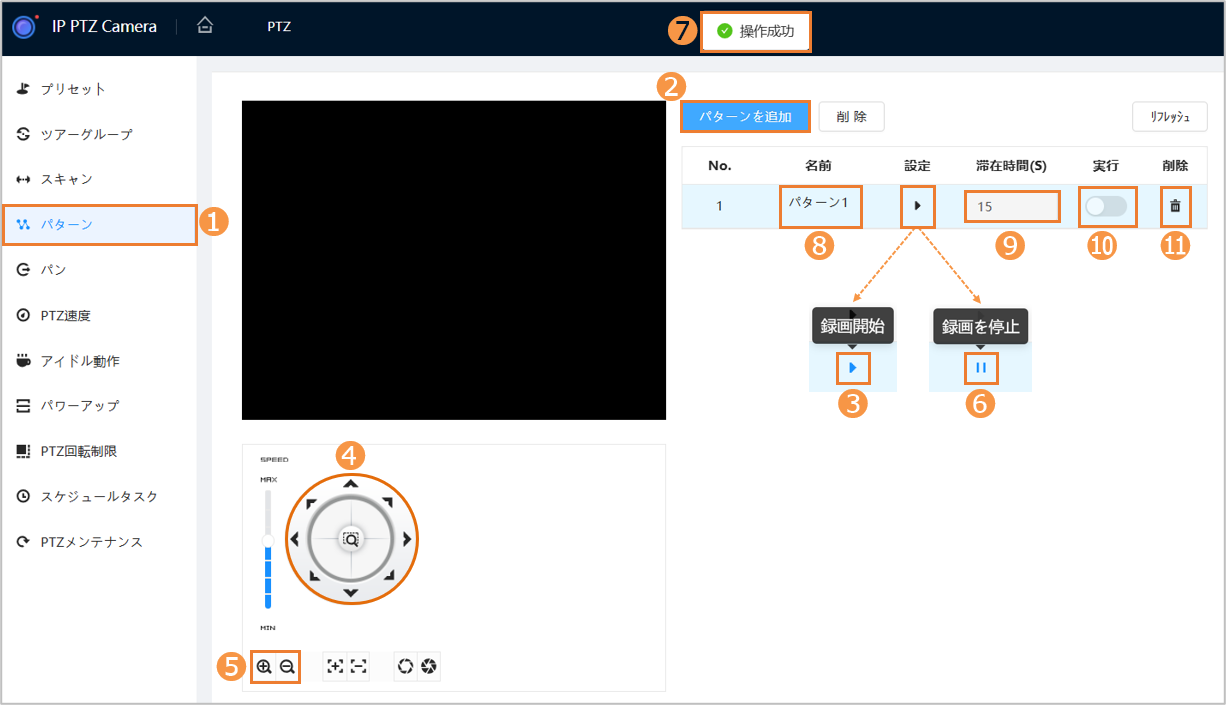The width and height of the screenshot is (1226, 710).
Task: Close the iris with the closed-aperture icon
Action: (429, 667)
